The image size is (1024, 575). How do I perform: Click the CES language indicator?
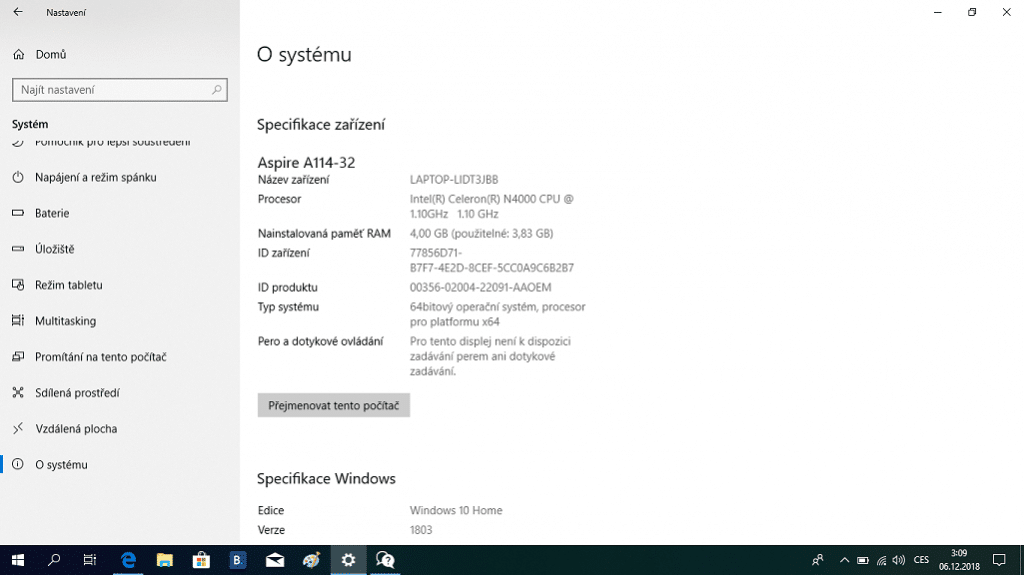(921, 560)
